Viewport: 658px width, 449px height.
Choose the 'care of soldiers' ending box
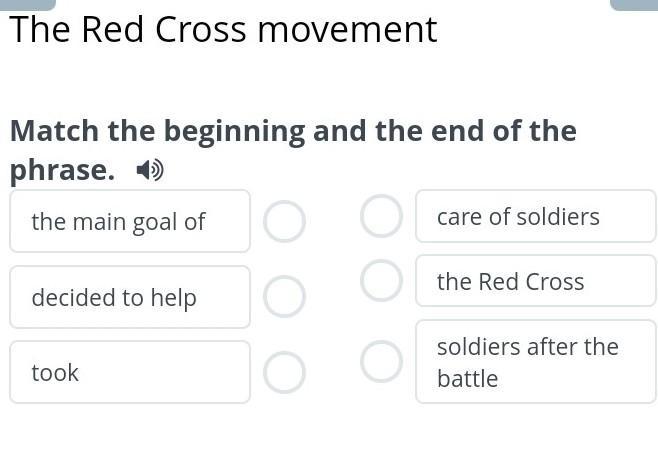click(535, 216)
